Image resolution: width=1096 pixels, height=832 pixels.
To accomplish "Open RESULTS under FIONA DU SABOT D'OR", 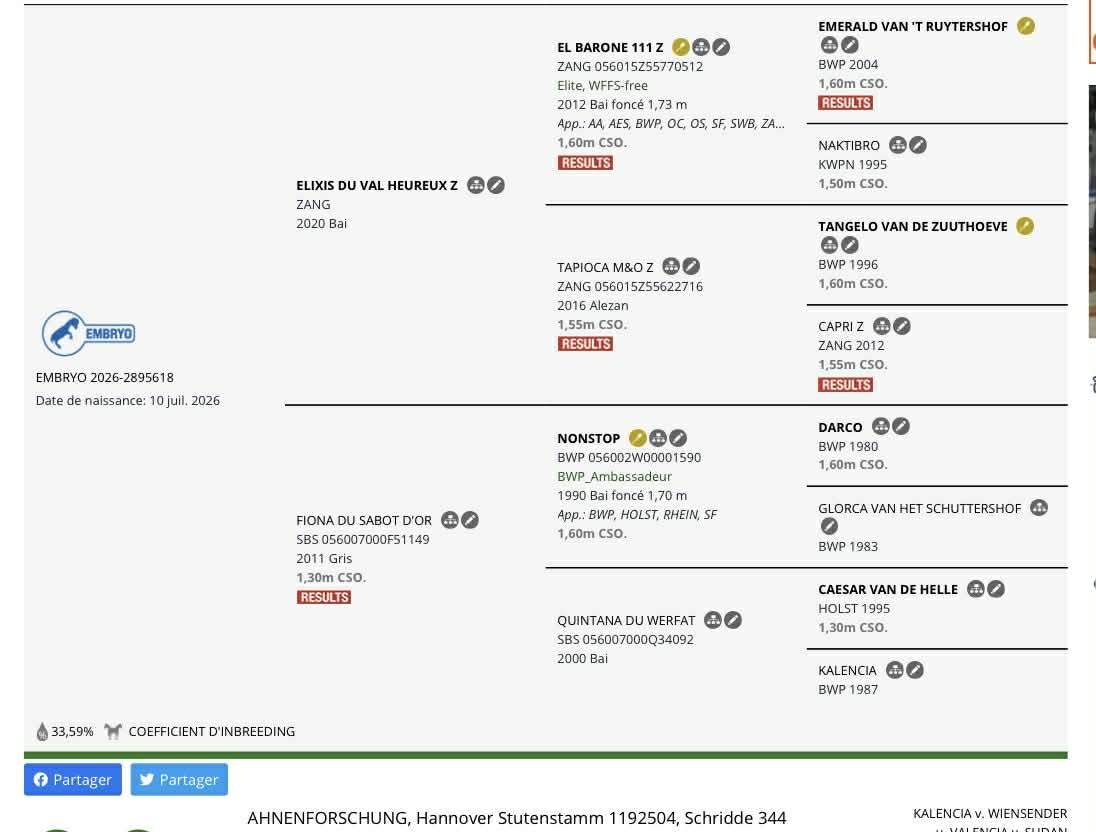I will pyautogui.click(x=324, y=597).
